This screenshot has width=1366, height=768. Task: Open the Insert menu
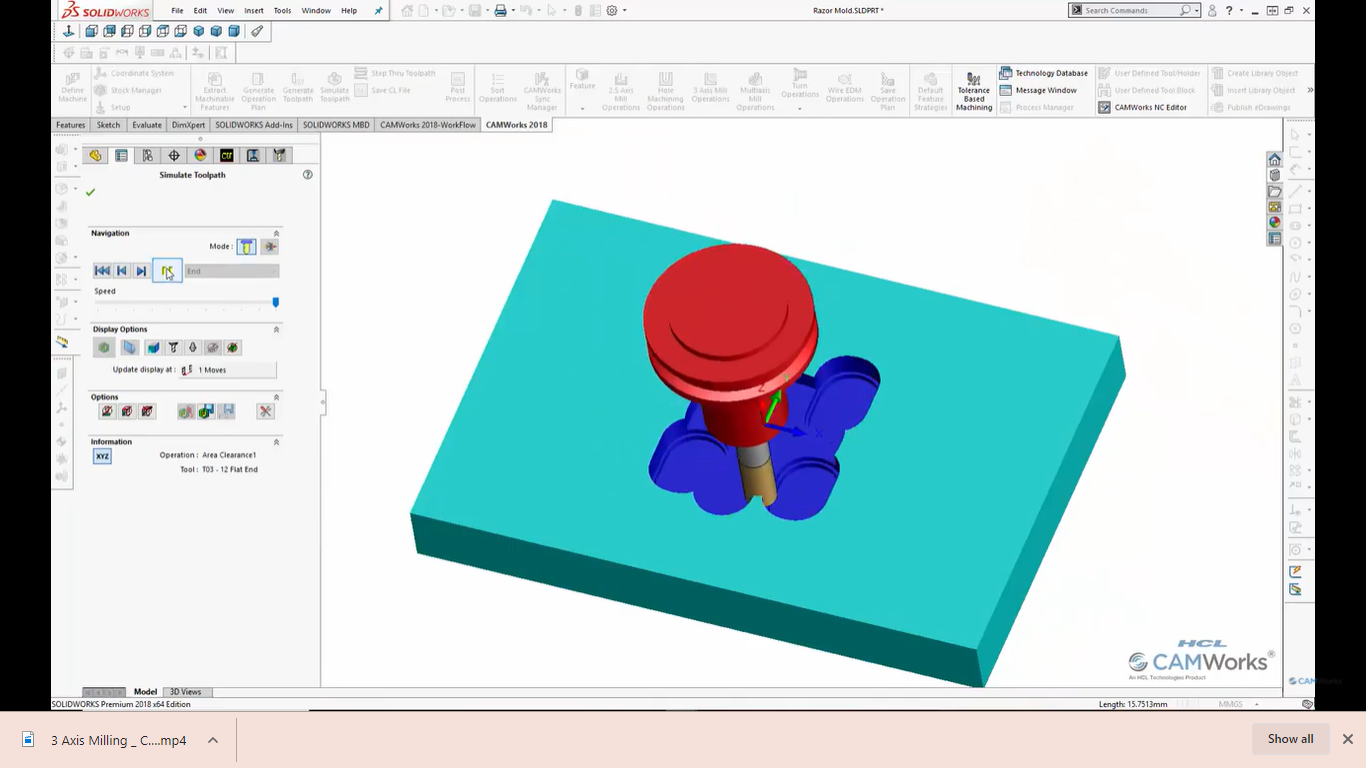click(x=254, y=10)
